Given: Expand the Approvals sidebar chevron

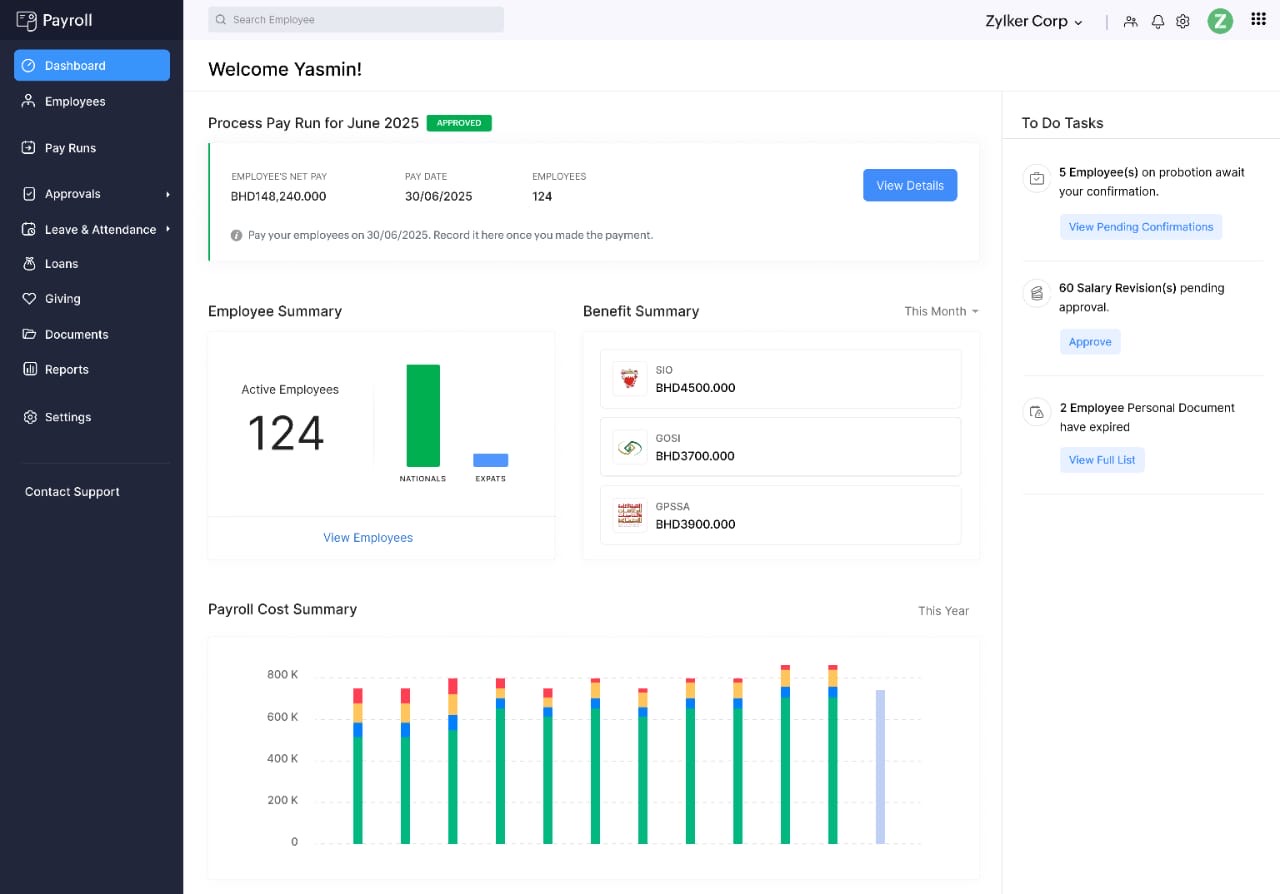Looking at the screenshot, I should [x=168, y=194].
